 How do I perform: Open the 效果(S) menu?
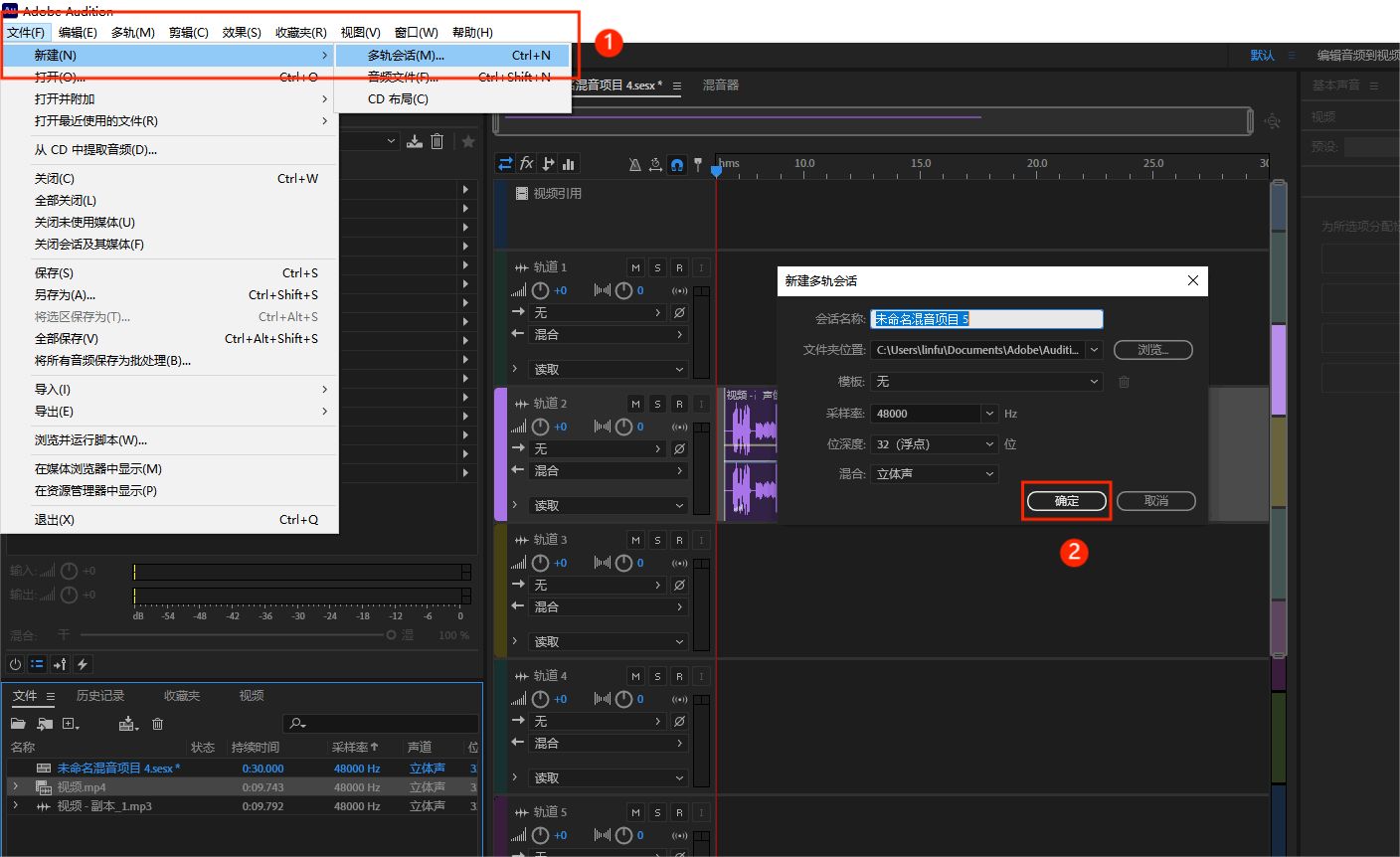pos(242,33)
